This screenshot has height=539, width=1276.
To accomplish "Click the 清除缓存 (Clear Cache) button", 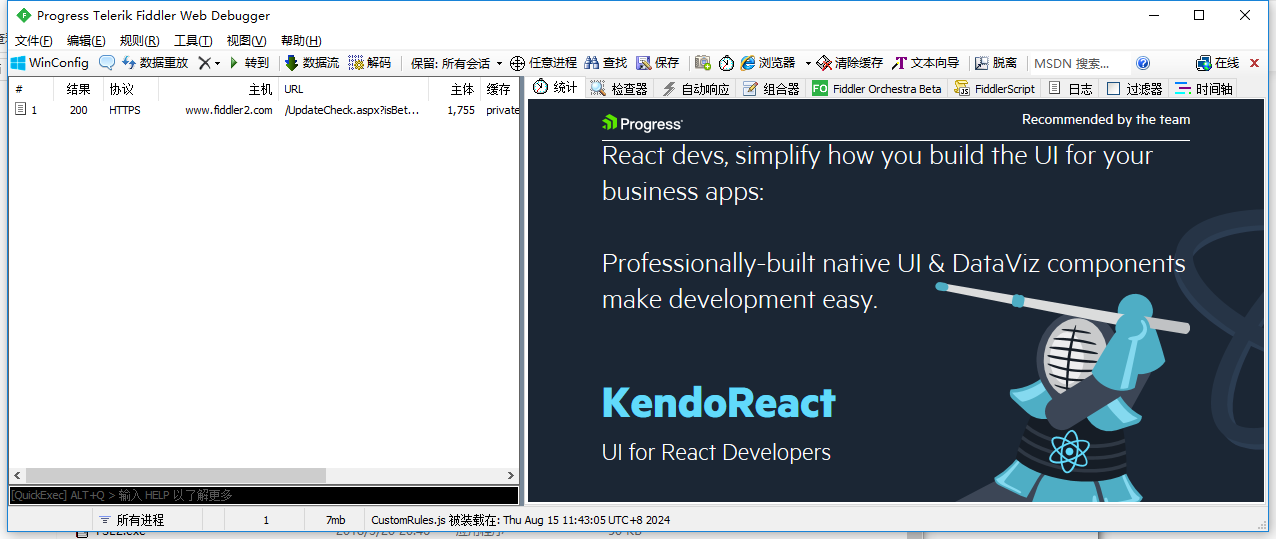I will 849,63.
